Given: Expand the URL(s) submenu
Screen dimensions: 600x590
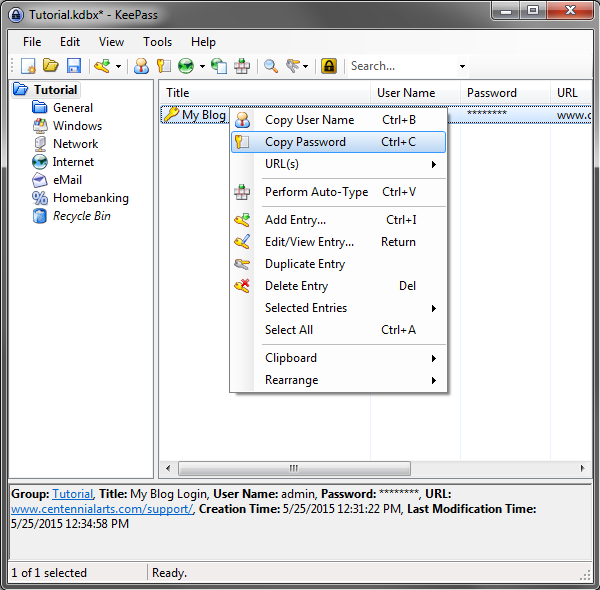Looking at the screenshot, I should [339, 164].
